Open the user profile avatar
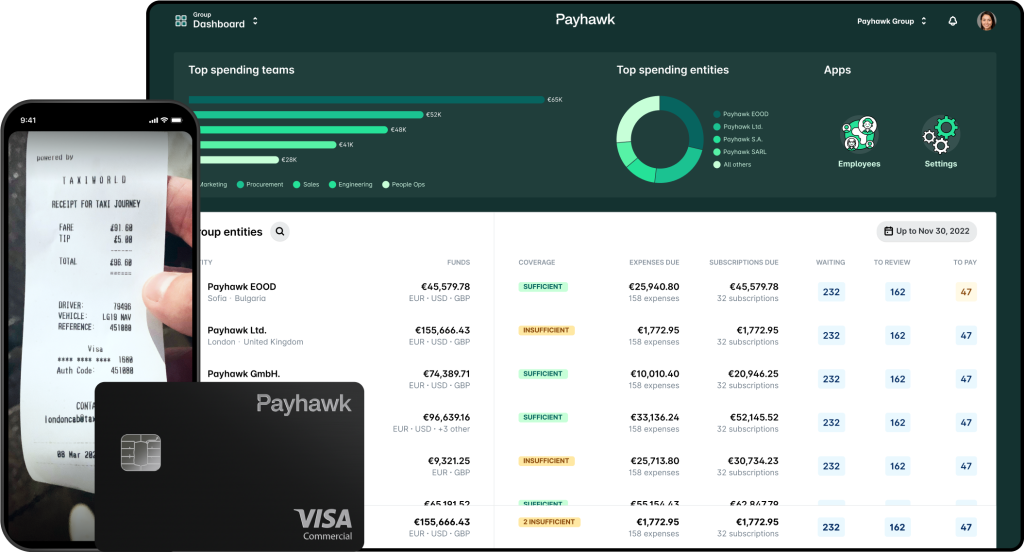 (986, 21)
